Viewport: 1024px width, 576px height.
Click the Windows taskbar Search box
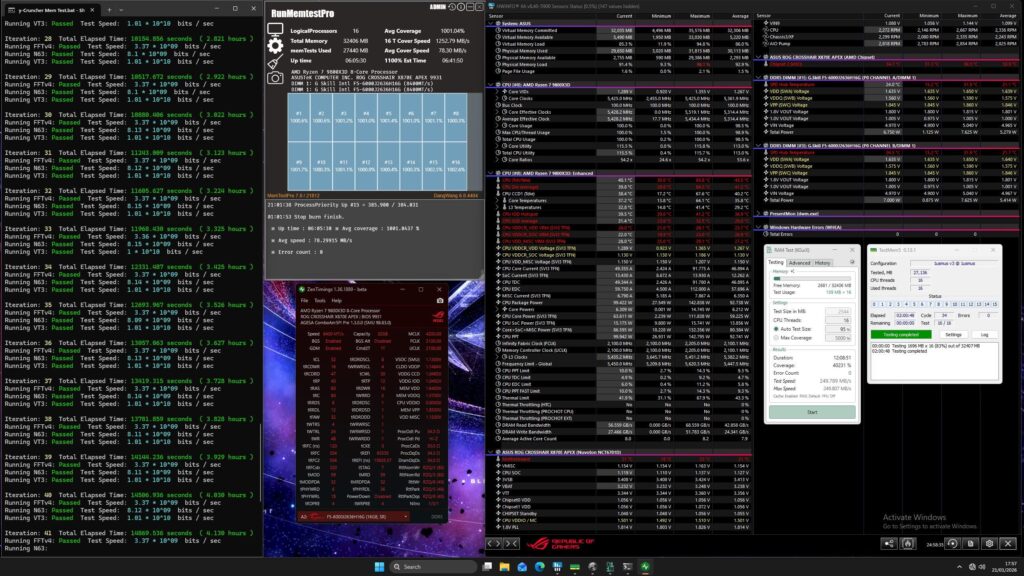point(433,566)
